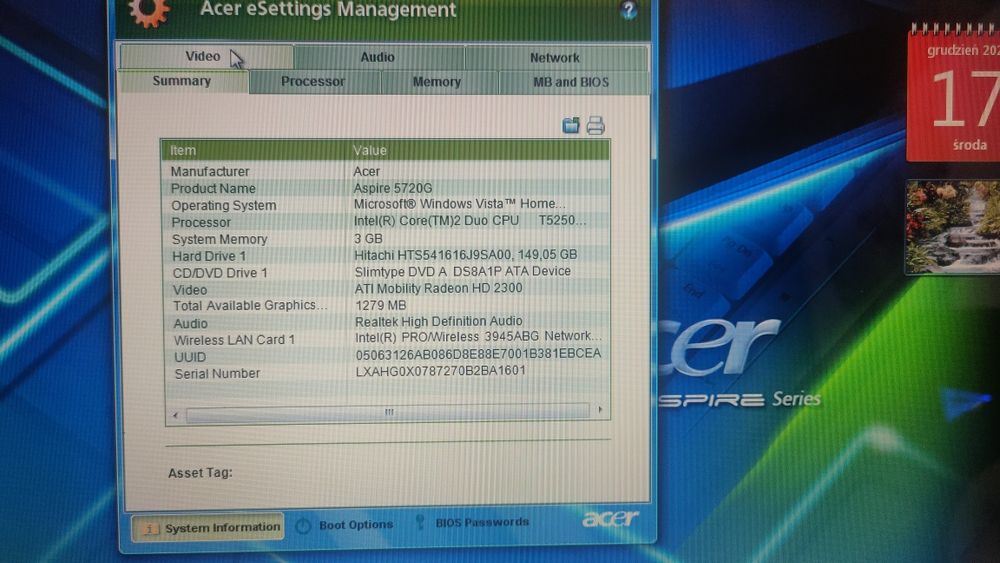
Task: Open the Memory tab
Action: click(438, 82)
